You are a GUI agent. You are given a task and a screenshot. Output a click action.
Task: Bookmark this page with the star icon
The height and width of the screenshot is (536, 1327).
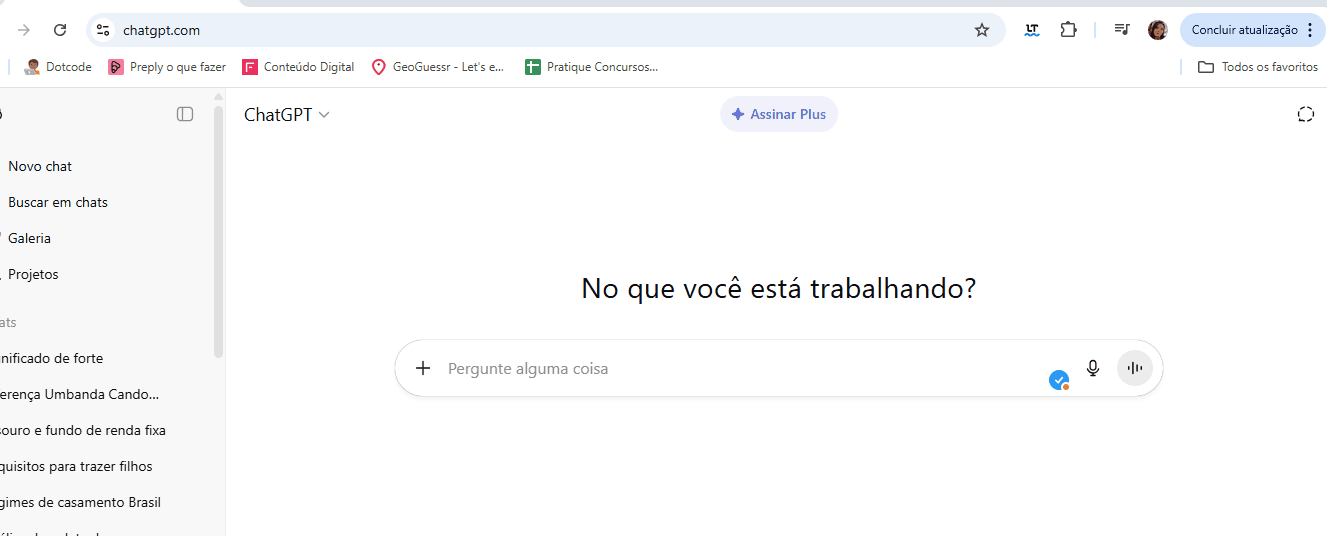click(982, 30)
